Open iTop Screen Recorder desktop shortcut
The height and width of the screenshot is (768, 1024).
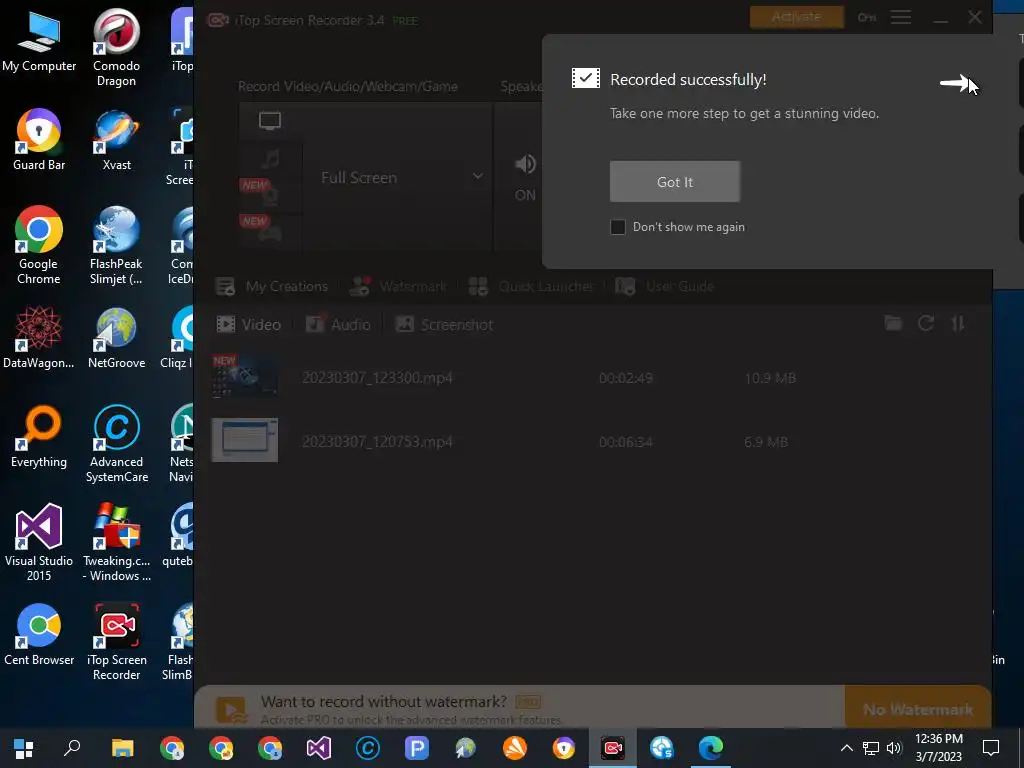[x=116, y=642]
